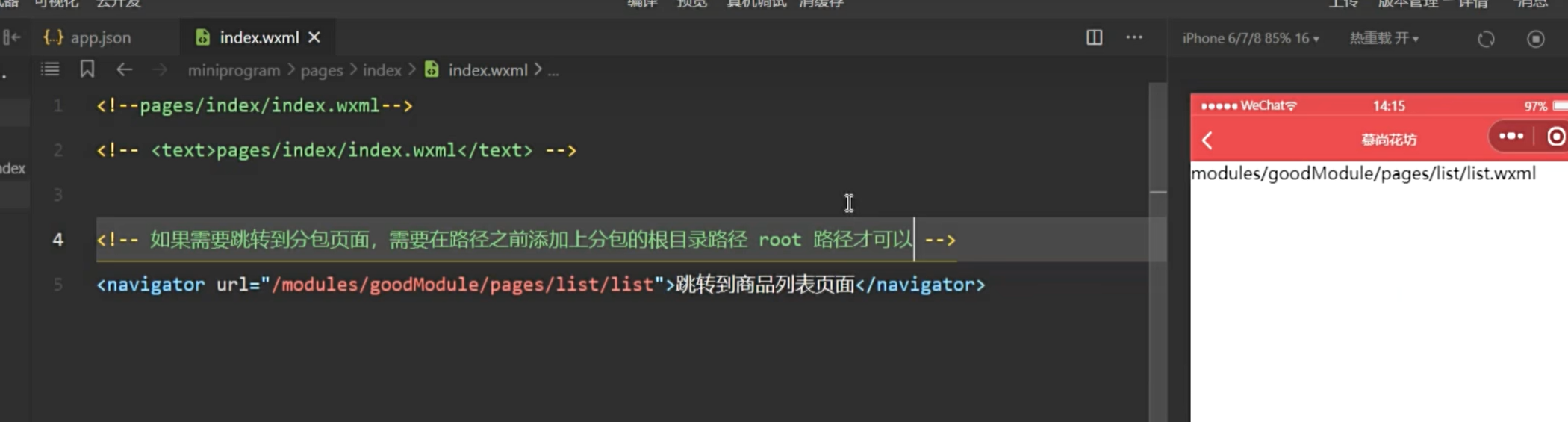Close the index.wxml tab

point(314,37)
